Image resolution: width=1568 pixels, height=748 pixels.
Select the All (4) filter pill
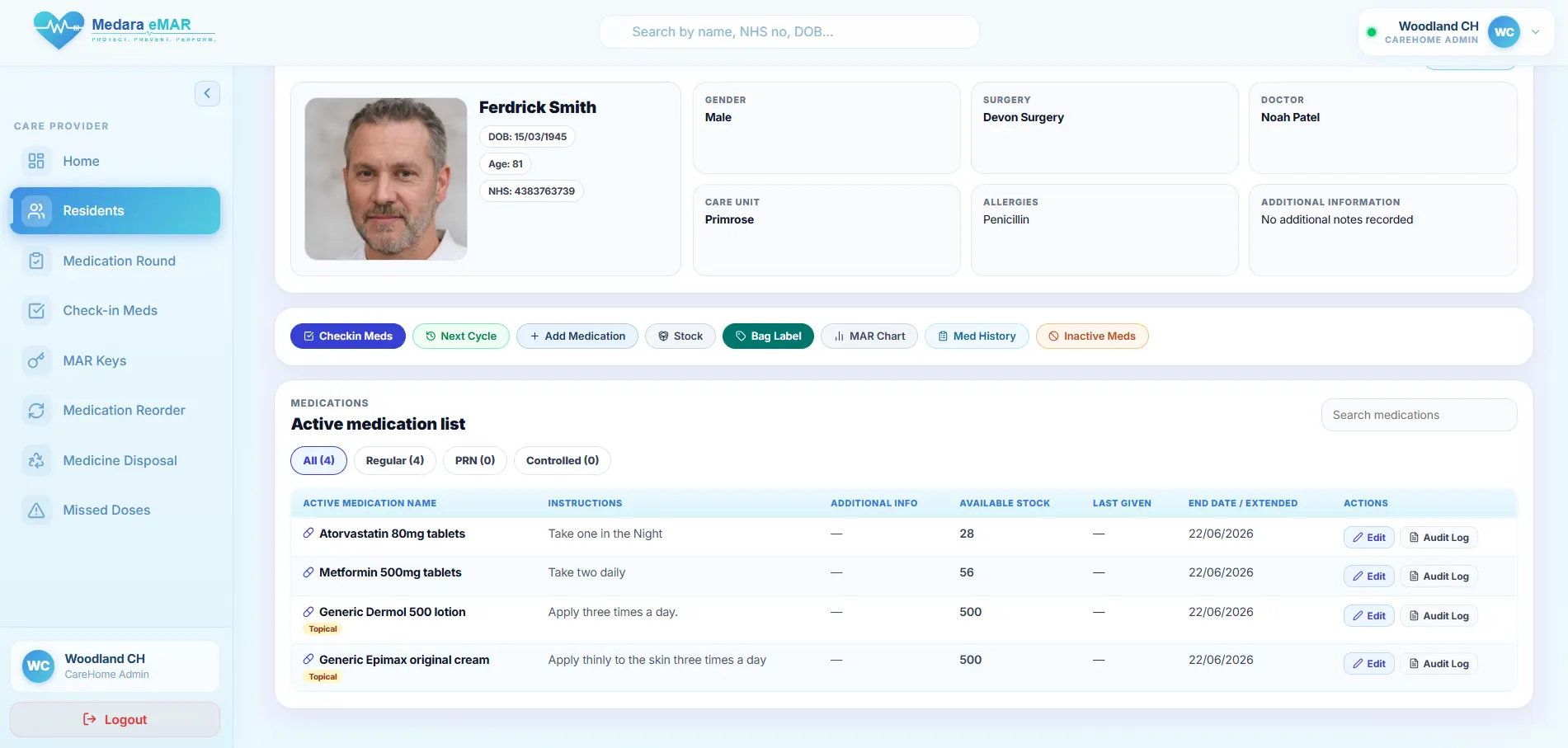pos(318,460)
